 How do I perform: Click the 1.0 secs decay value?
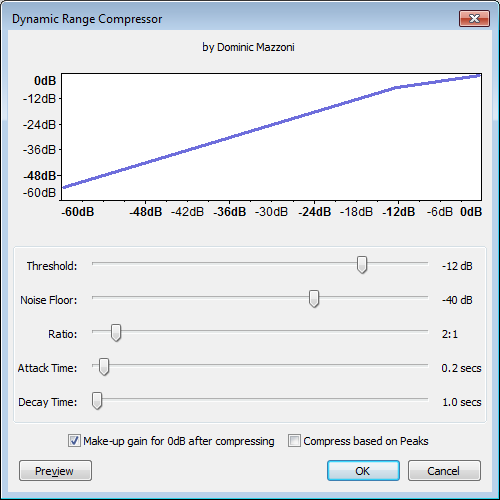(462, 402)
